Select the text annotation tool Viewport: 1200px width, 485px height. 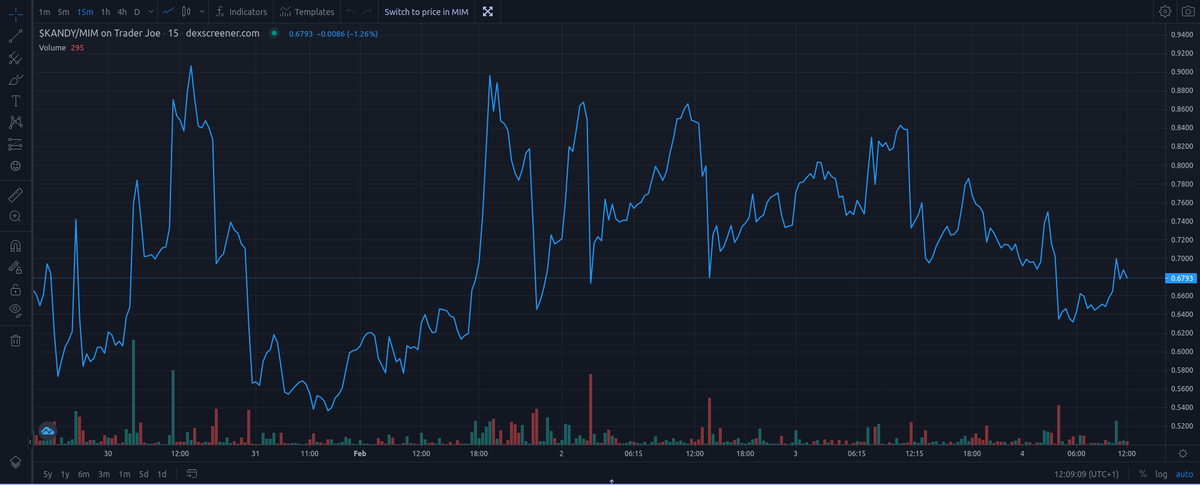click(x=15, y=101)
